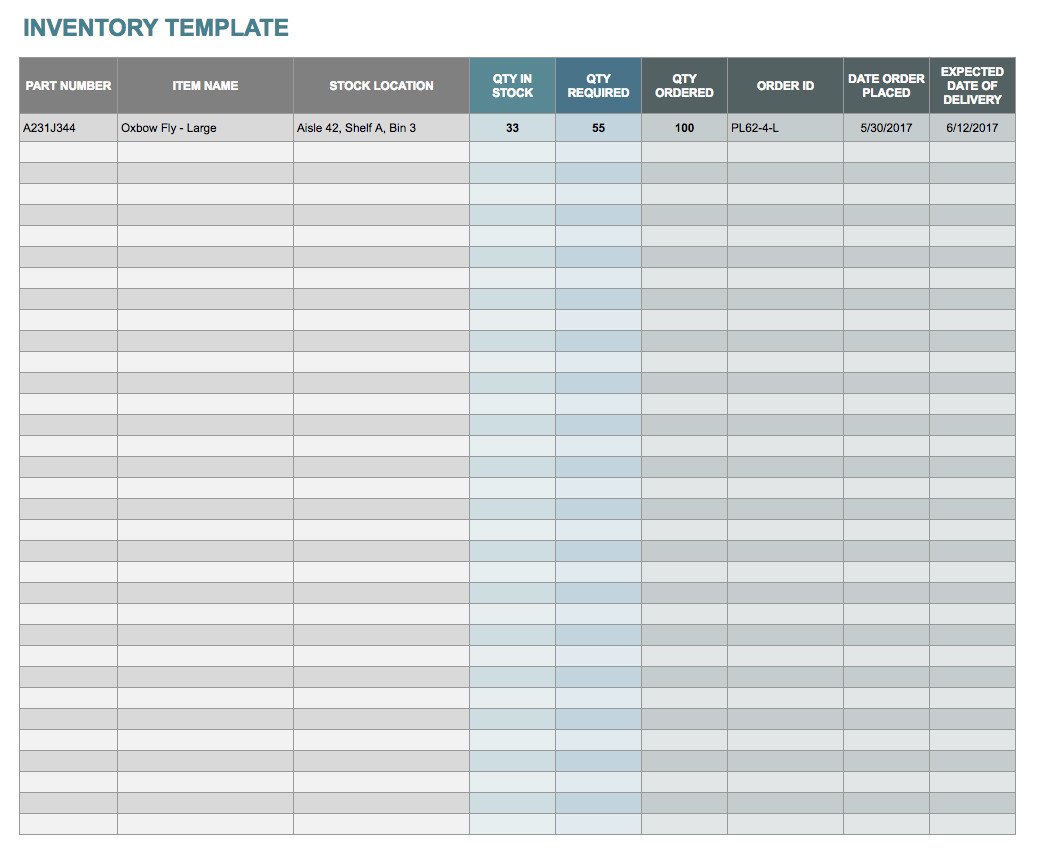Select the quantity required value 55

point(599,128)
